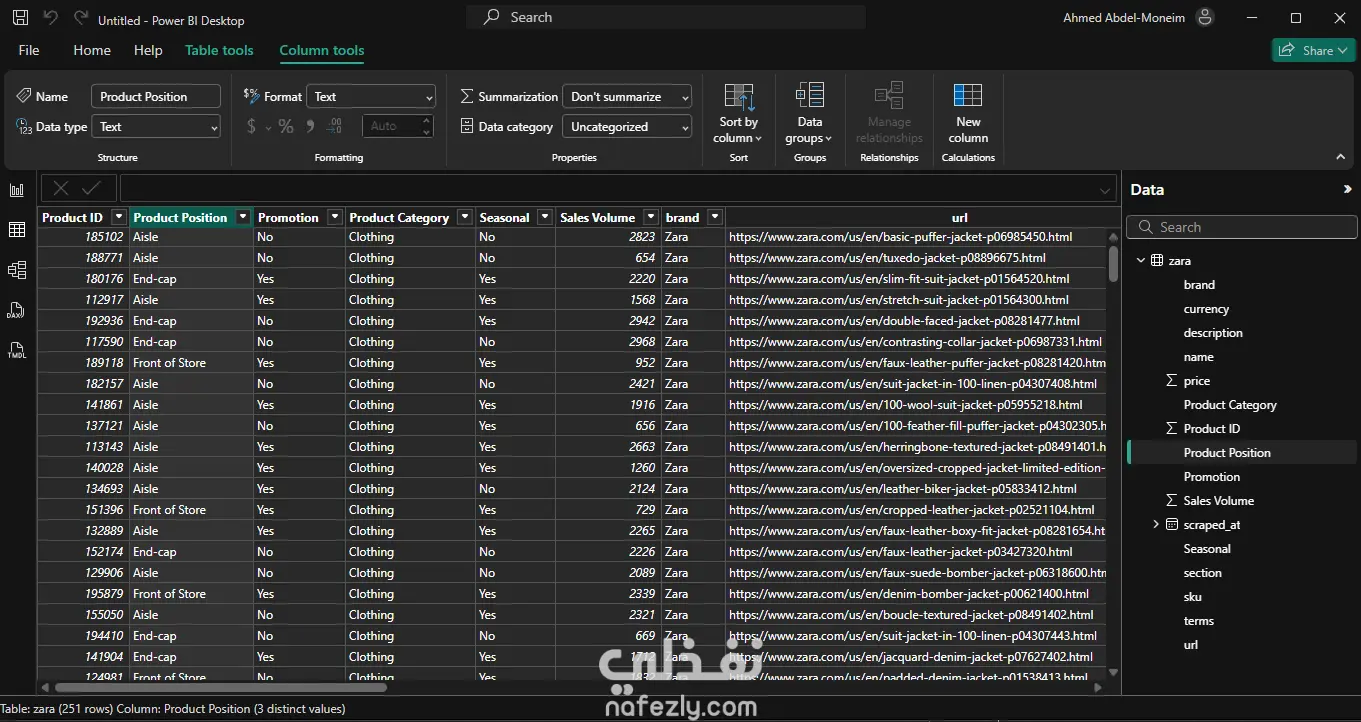Viewport: 1361px width, 722px height.
Task: Collapse the Data pane
Action: [1347, 189]
